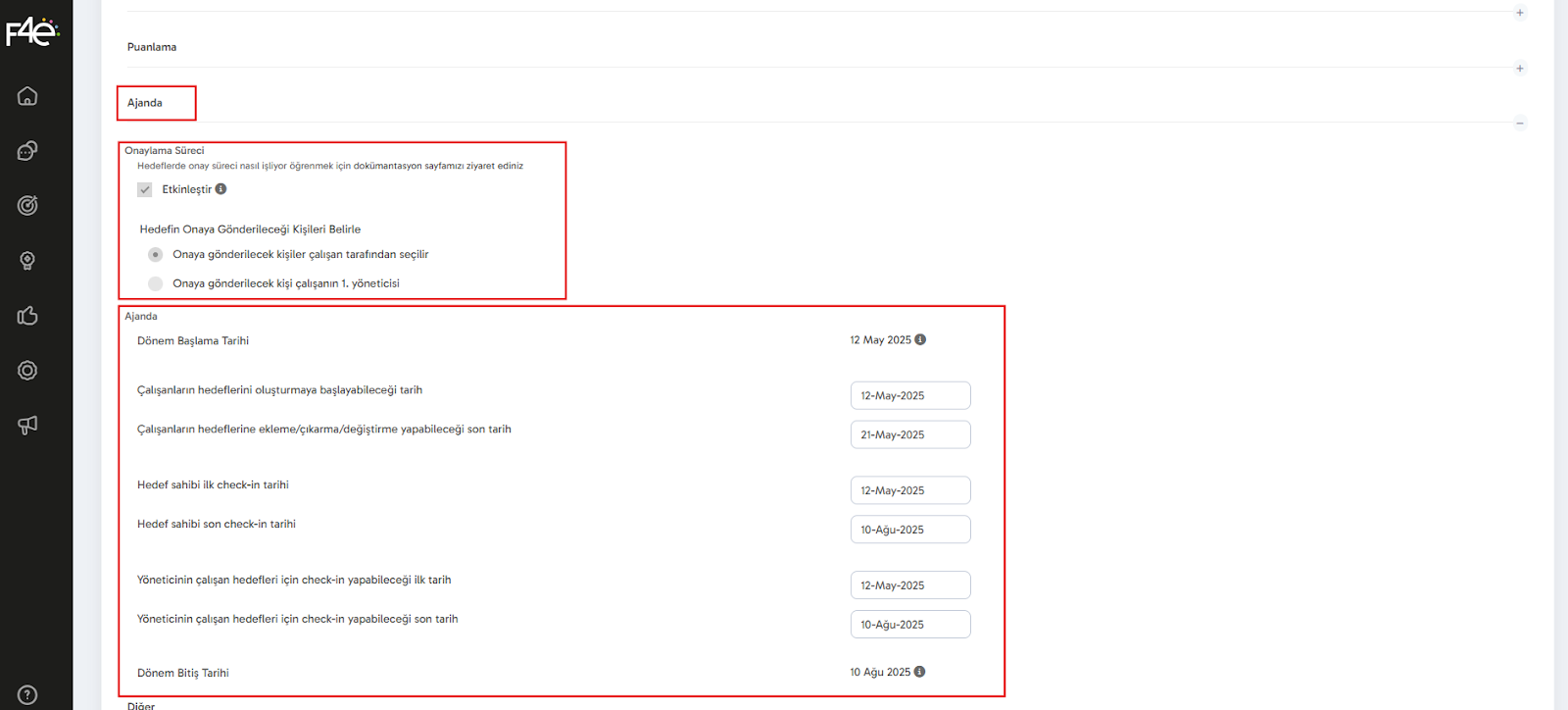Select 'çalışanın 1. yöneticisi' radio option

pyautogui.click(x=155, y=284)
